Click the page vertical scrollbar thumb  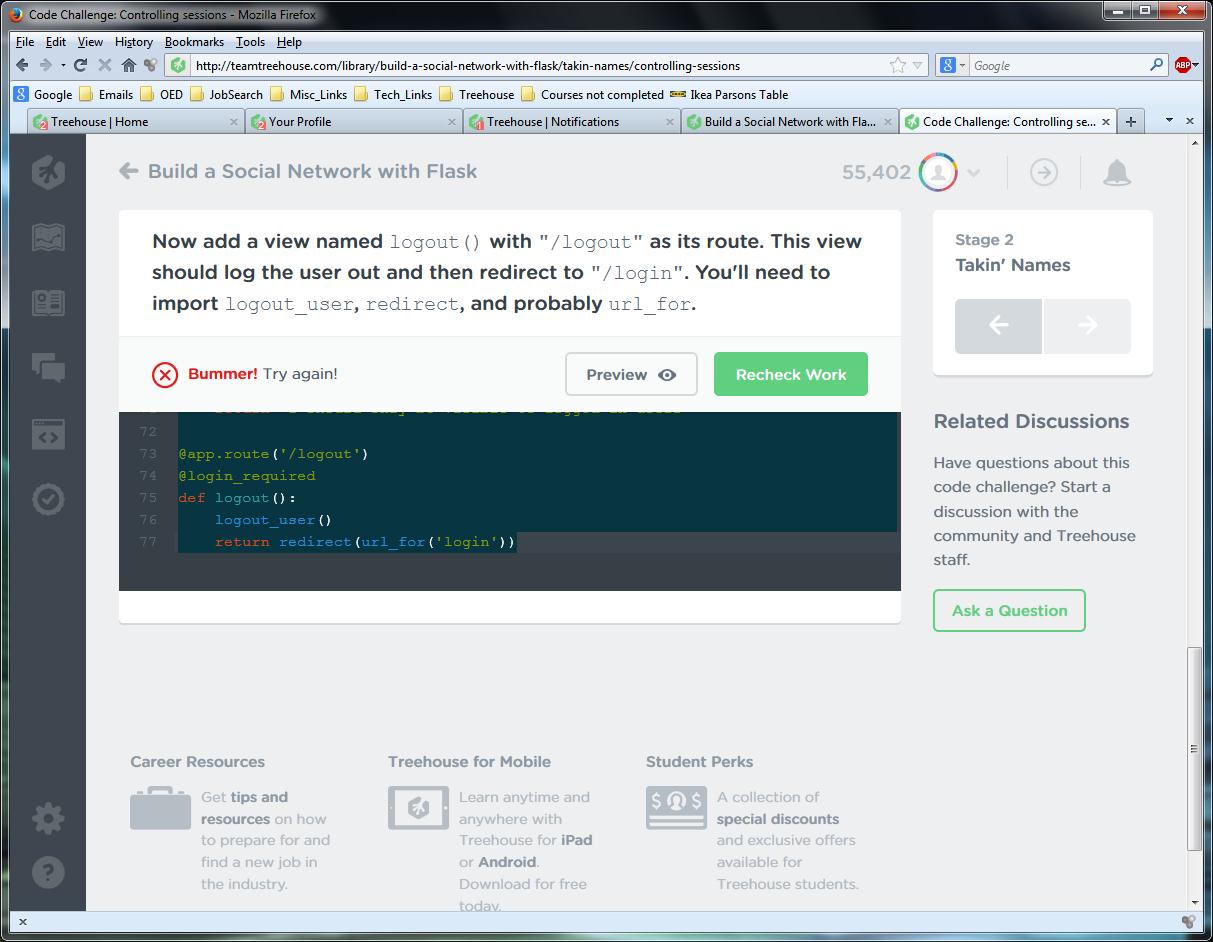click(x=1195, y=749)
